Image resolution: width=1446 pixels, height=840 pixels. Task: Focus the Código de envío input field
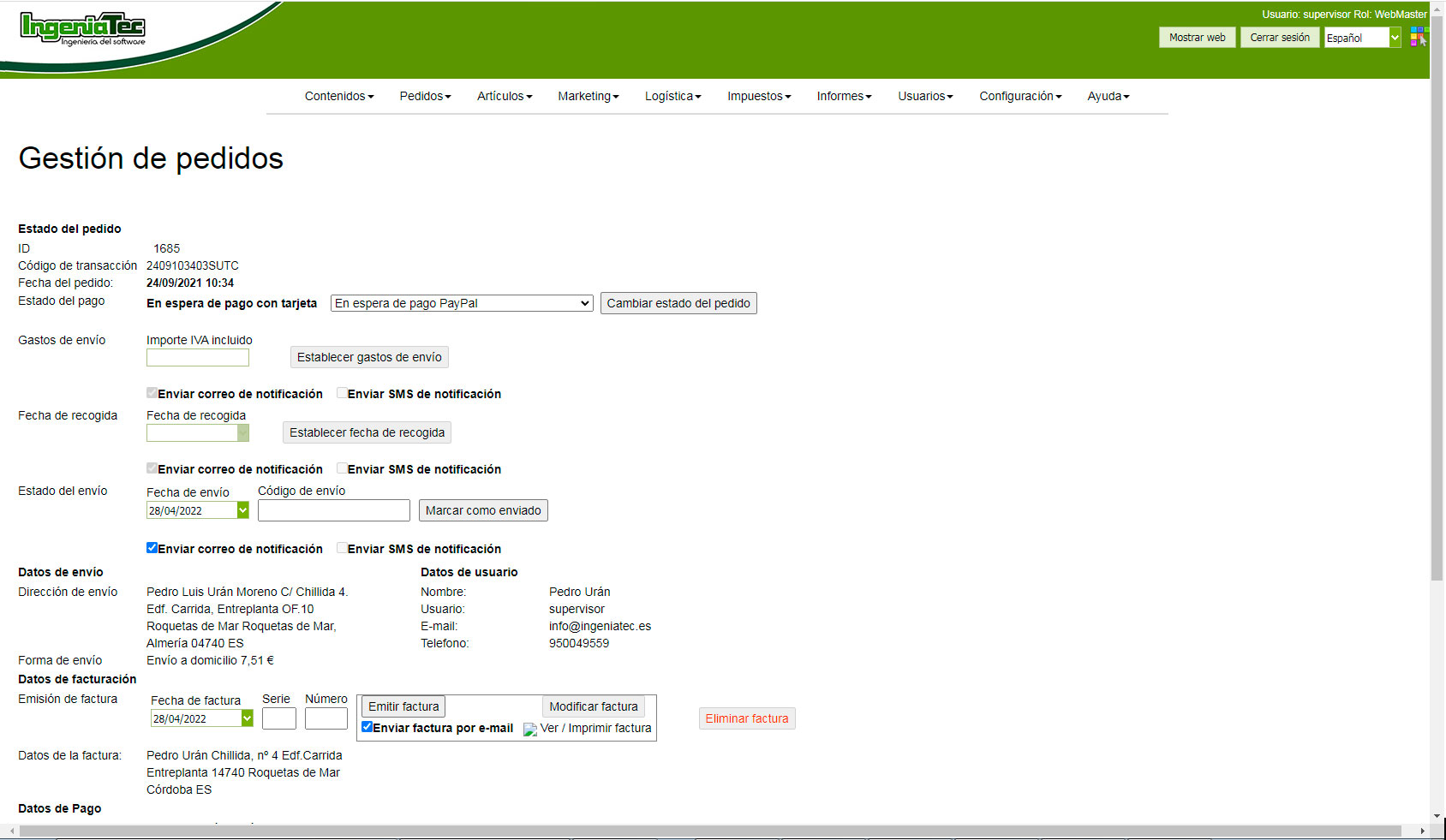coord(334,510)
